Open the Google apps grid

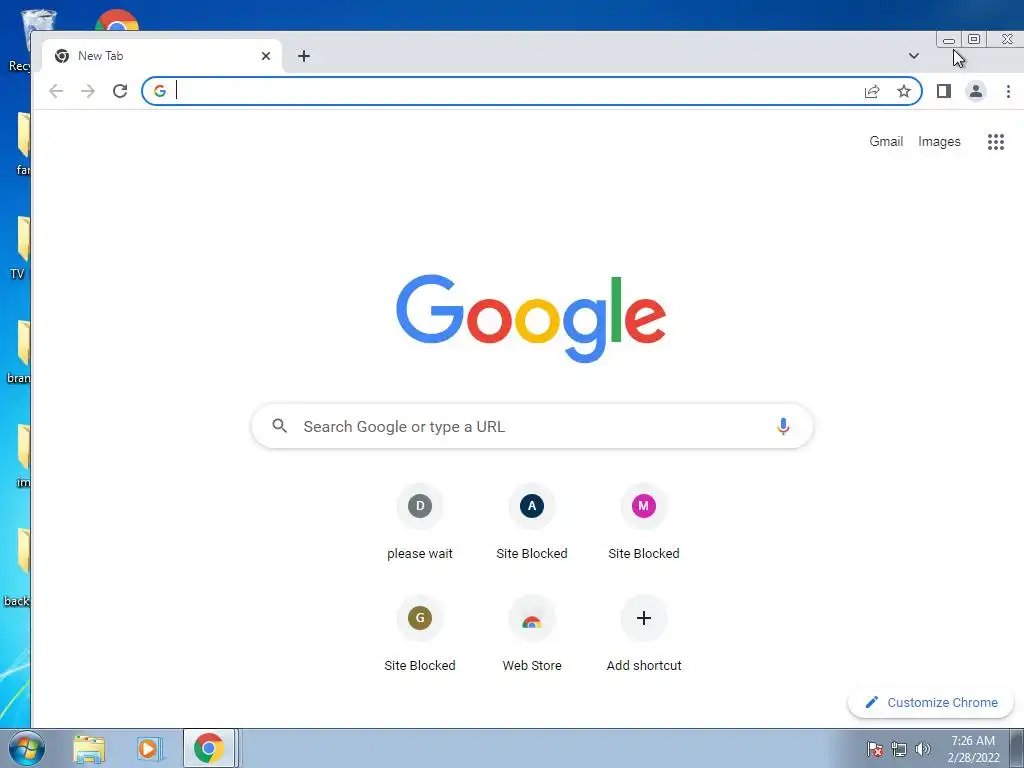point(995,142)
